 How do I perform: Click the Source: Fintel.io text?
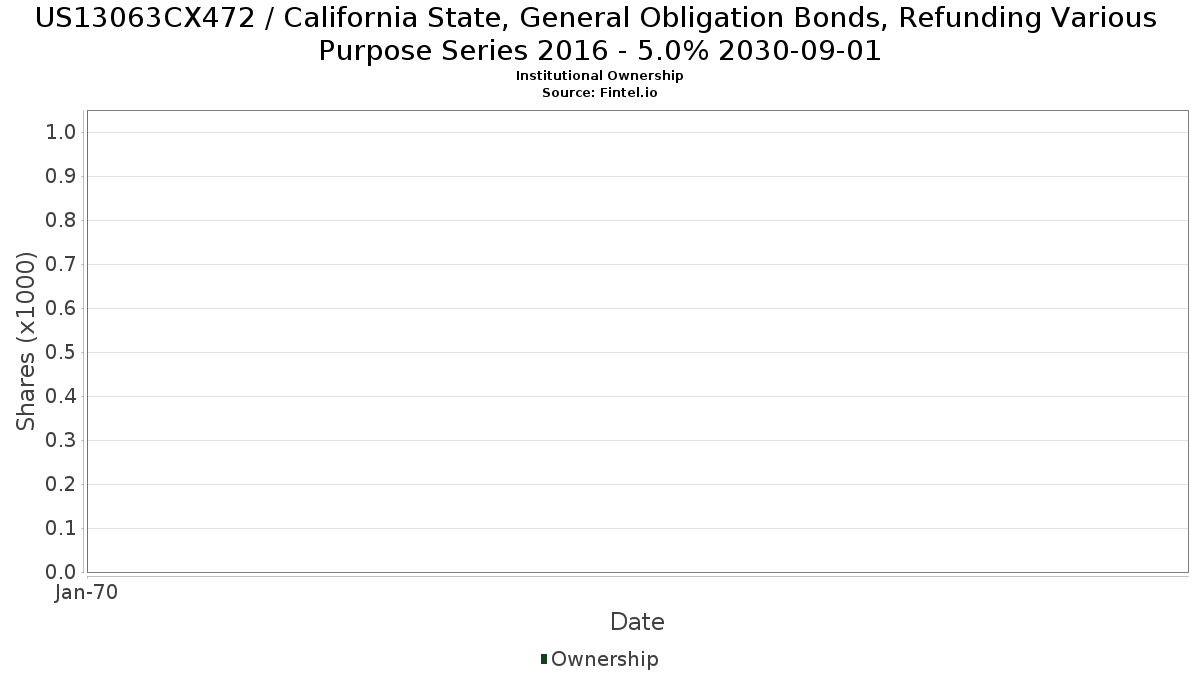599,92
